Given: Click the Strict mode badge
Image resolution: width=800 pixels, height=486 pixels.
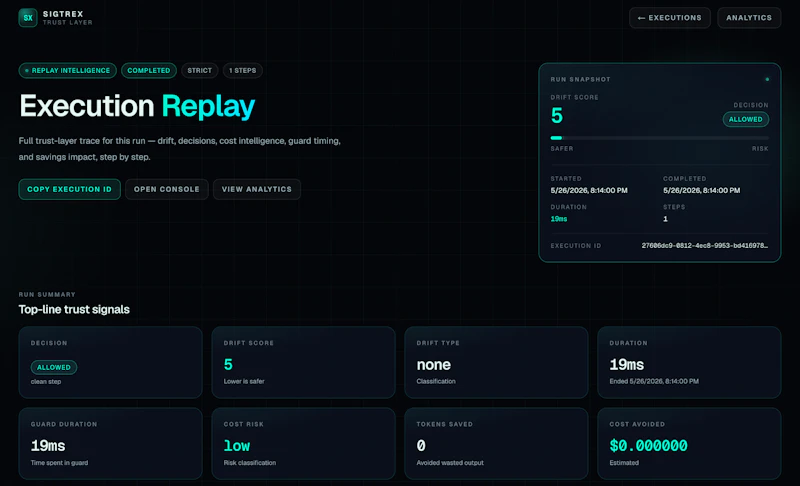Looking at the screenshot, I should (199, 70).
